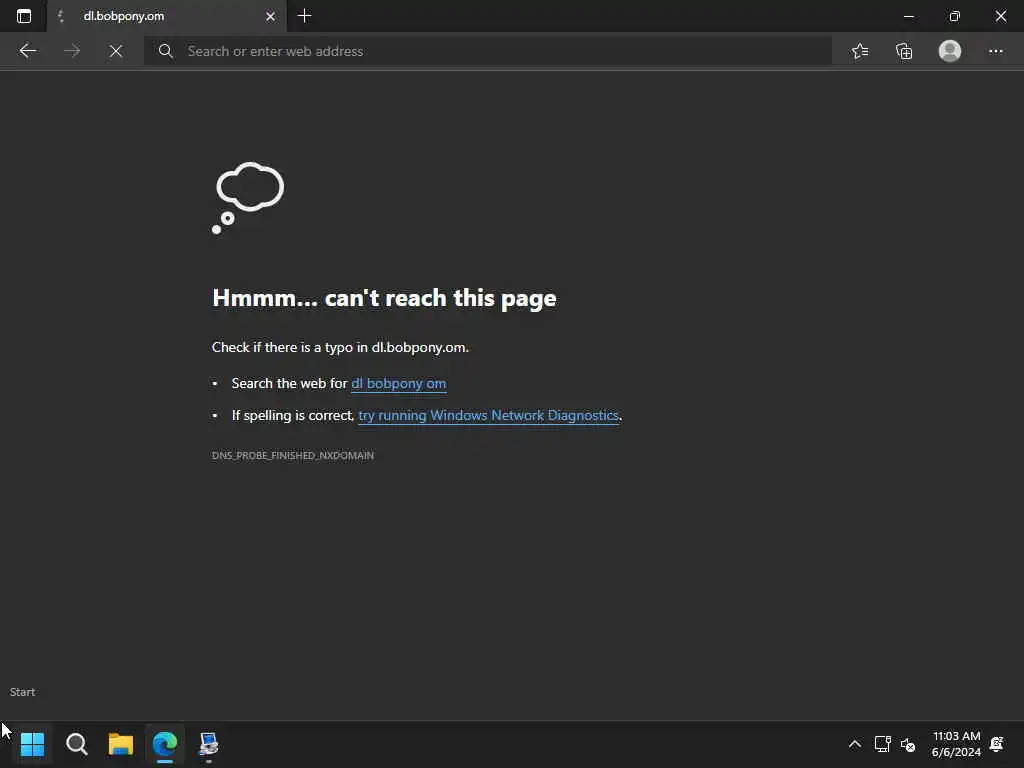This screenshot has width=1024, height=768.
Task: Open taskbar Search
Action: coord(76,744)
